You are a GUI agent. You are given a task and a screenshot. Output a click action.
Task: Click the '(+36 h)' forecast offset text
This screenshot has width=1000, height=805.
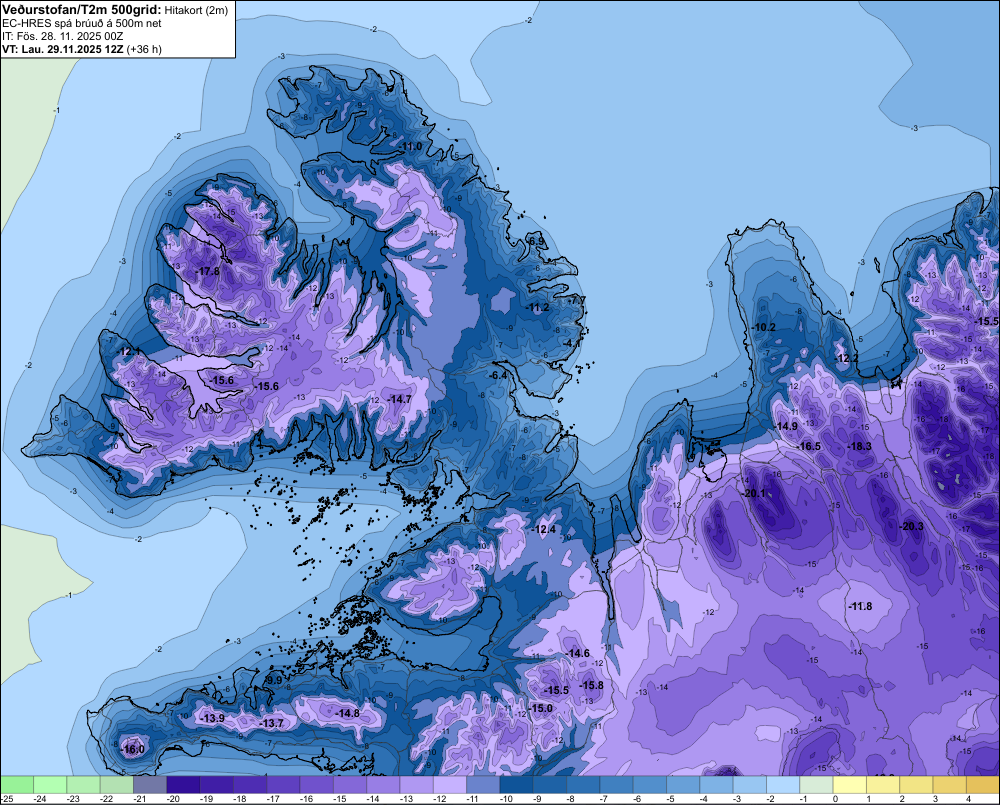coord(144,48)
